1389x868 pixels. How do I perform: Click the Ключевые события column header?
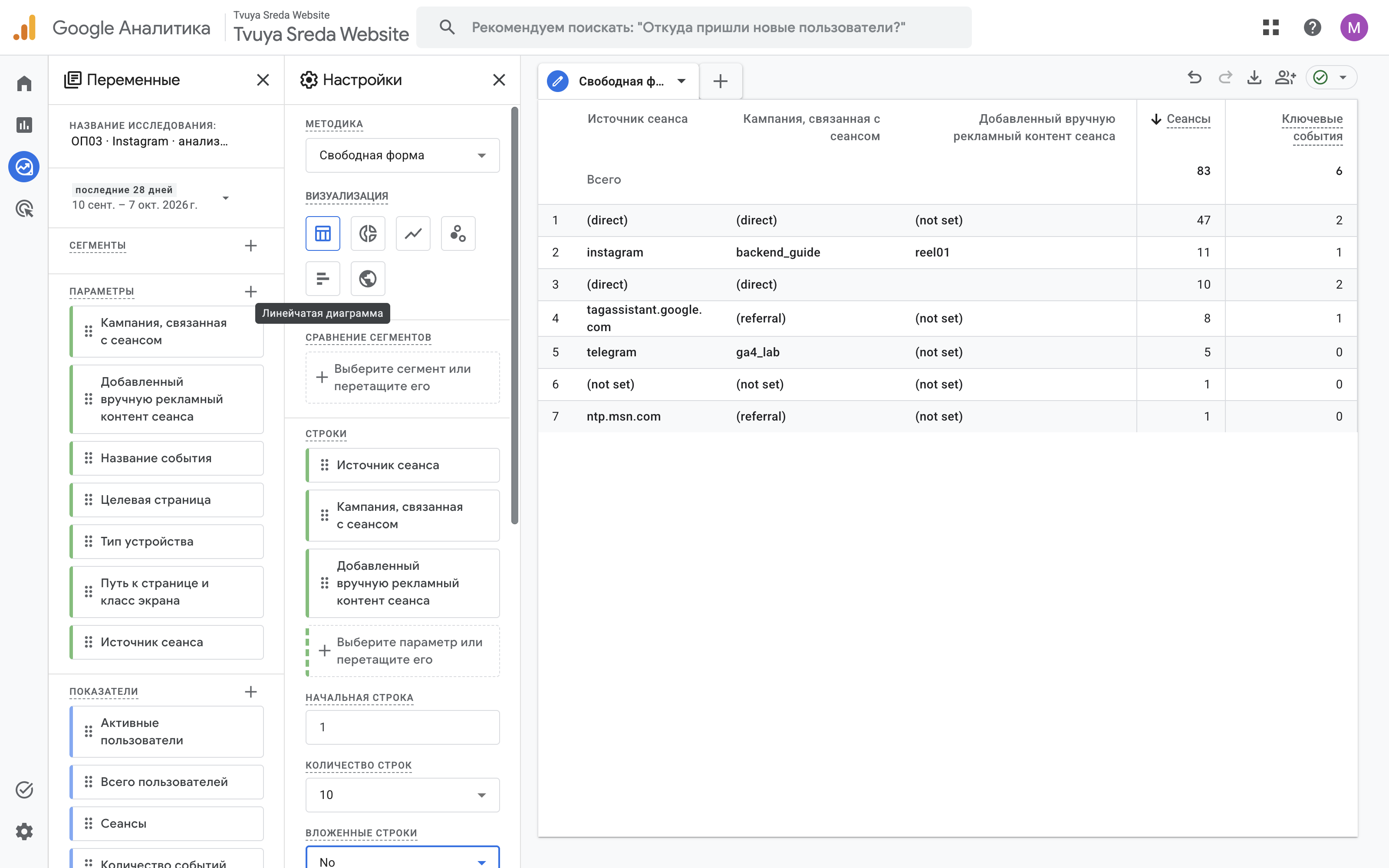pos(1312,128)
